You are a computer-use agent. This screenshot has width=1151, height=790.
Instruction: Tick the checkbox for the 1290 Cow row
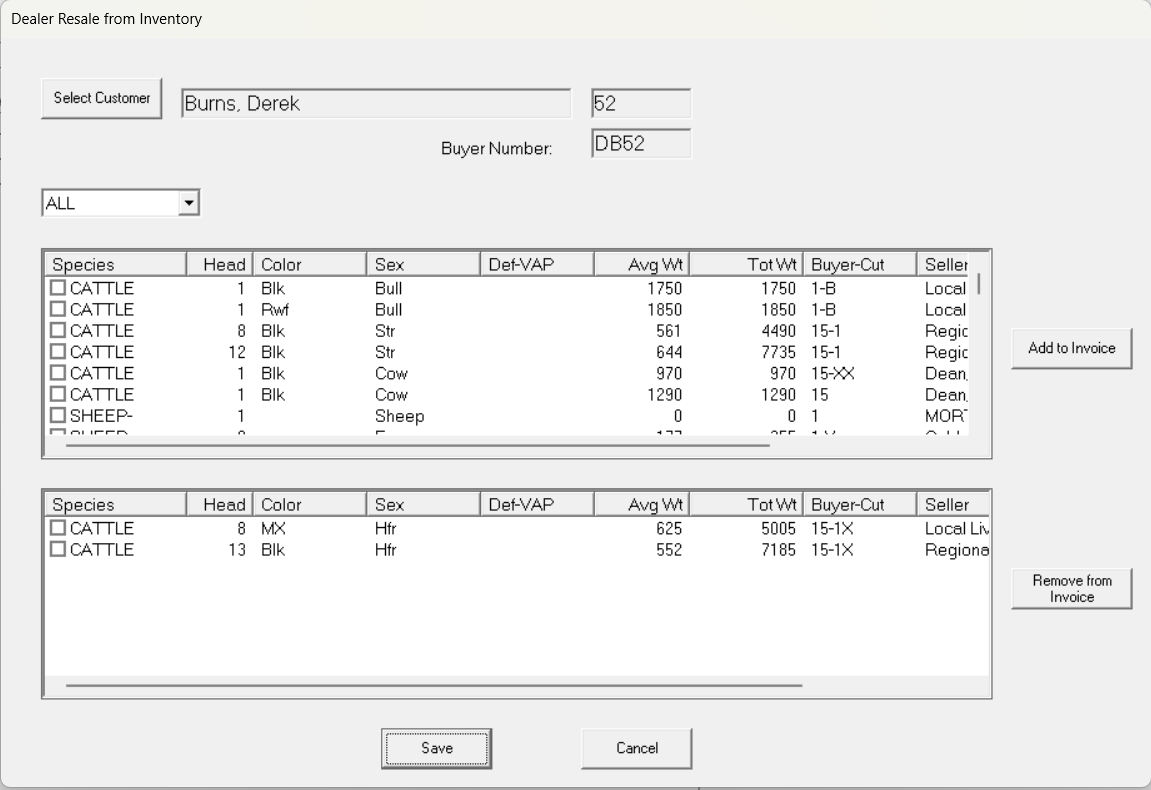57,394
